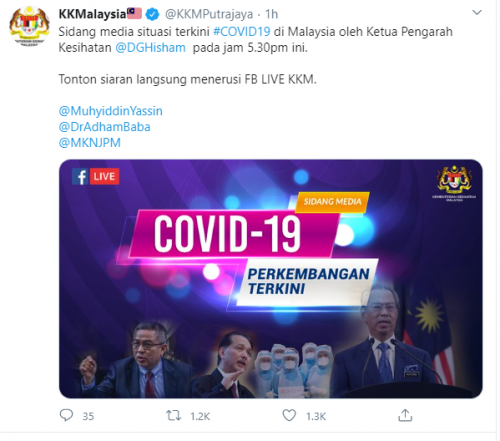Open the @MKNJPM mention link

(x=90, y=143)
